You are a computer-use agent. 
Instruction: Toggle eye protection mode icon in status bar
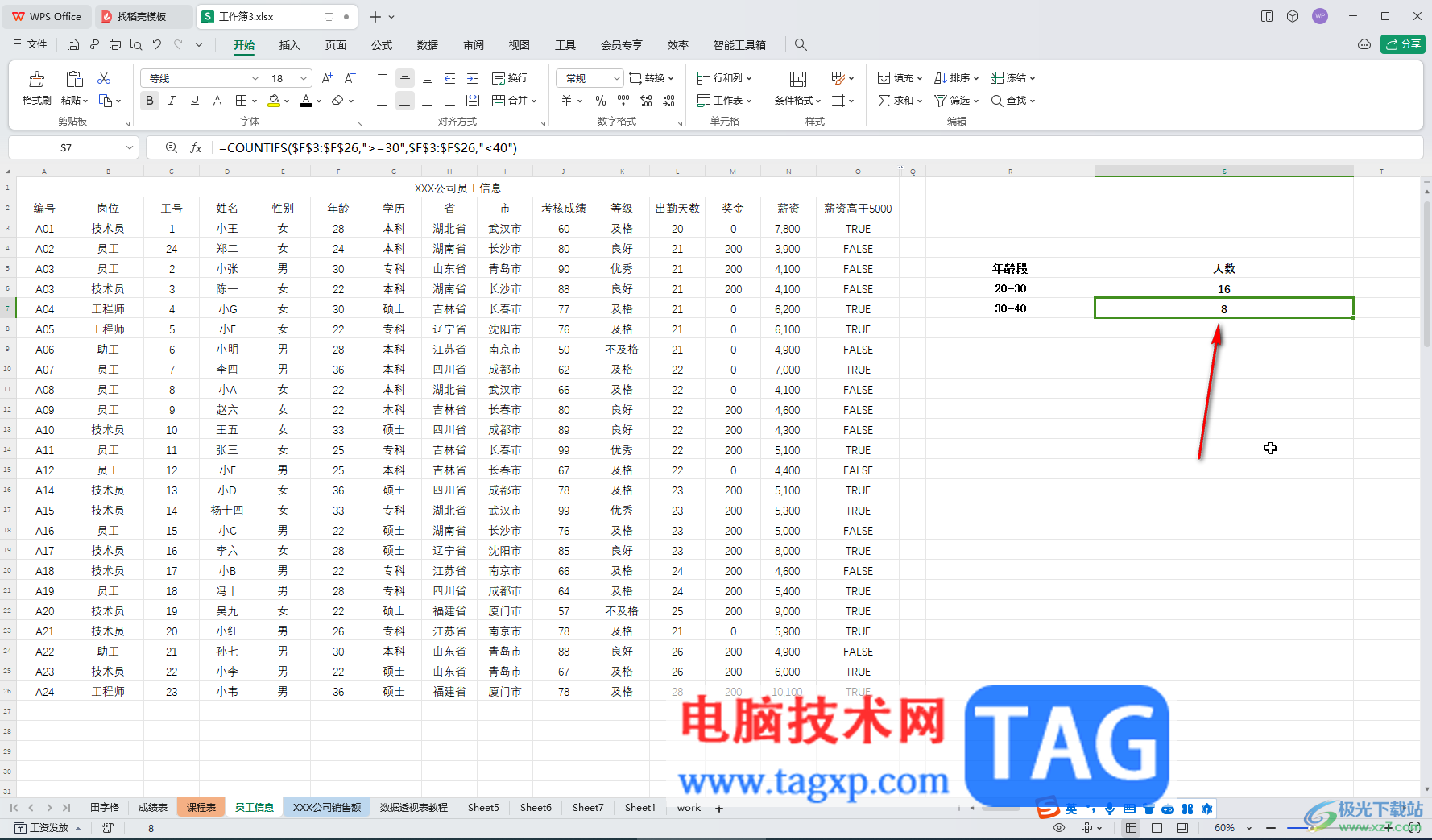point(1059,828)
